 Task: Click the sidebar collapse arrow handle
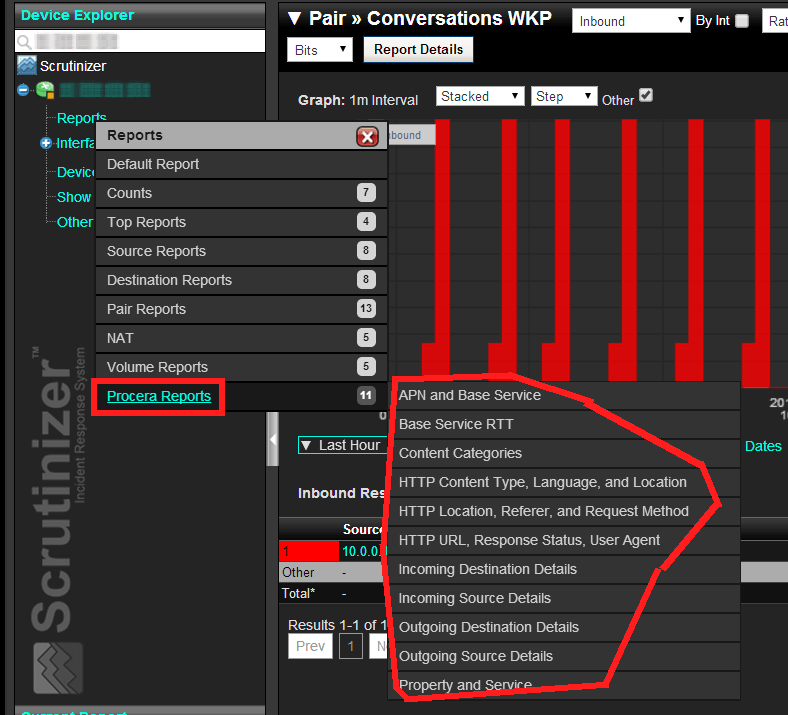[273, 439]
